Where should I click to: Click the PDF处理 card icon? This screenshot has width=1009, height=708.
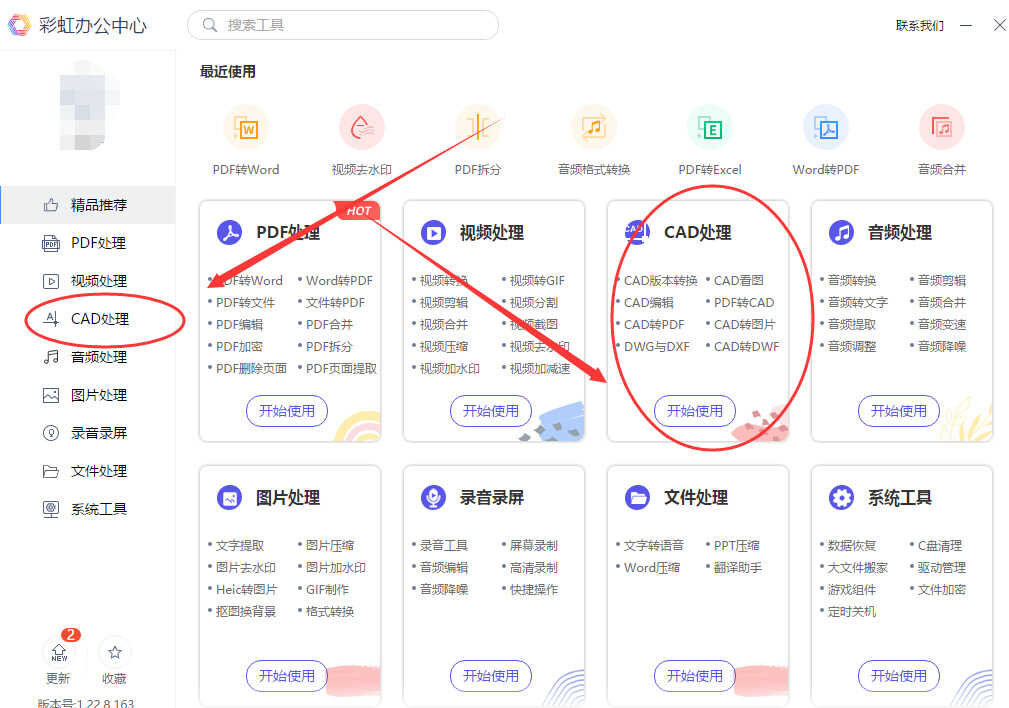[x=229, y=232]
